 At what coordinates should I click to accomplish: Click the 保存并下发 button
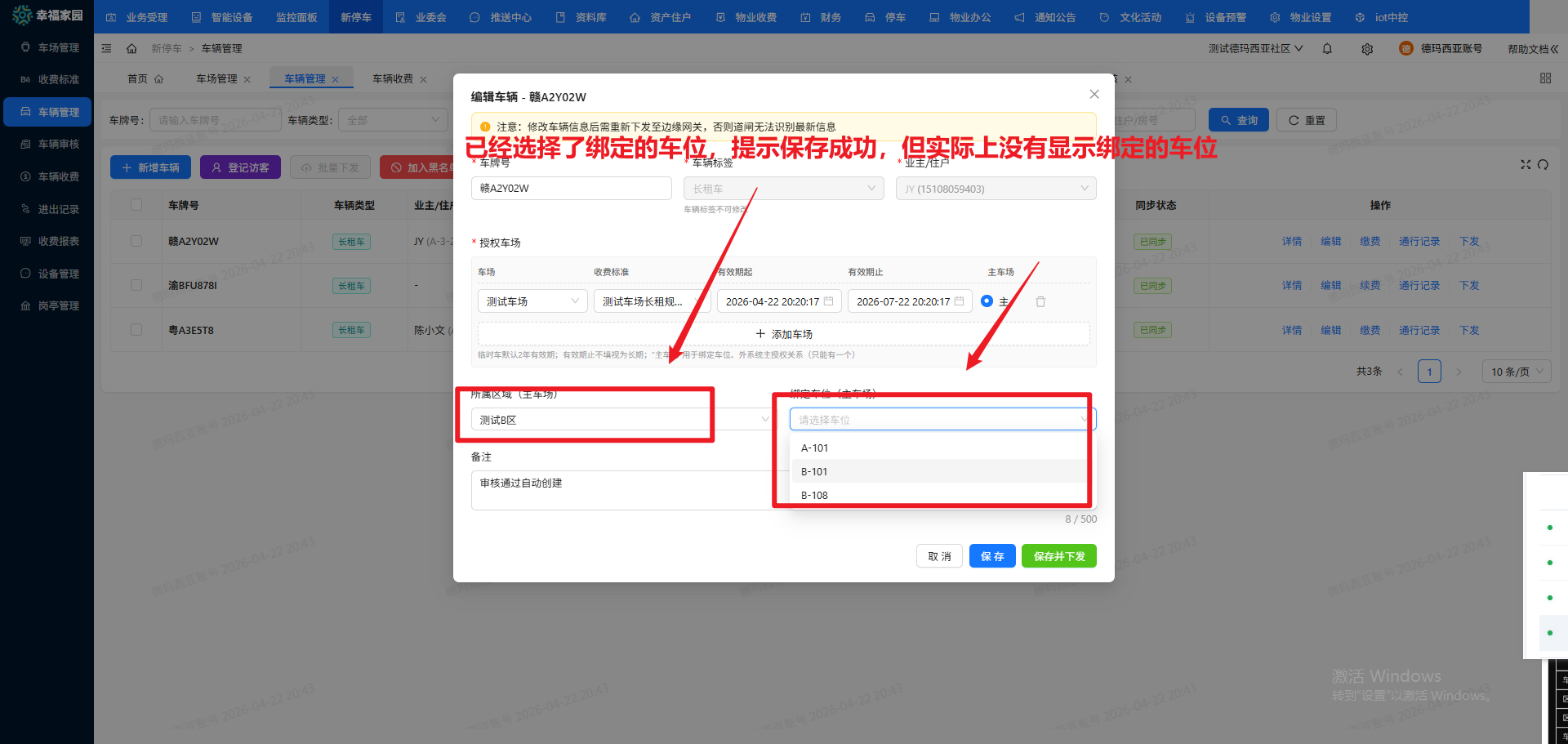(1058, 556)
